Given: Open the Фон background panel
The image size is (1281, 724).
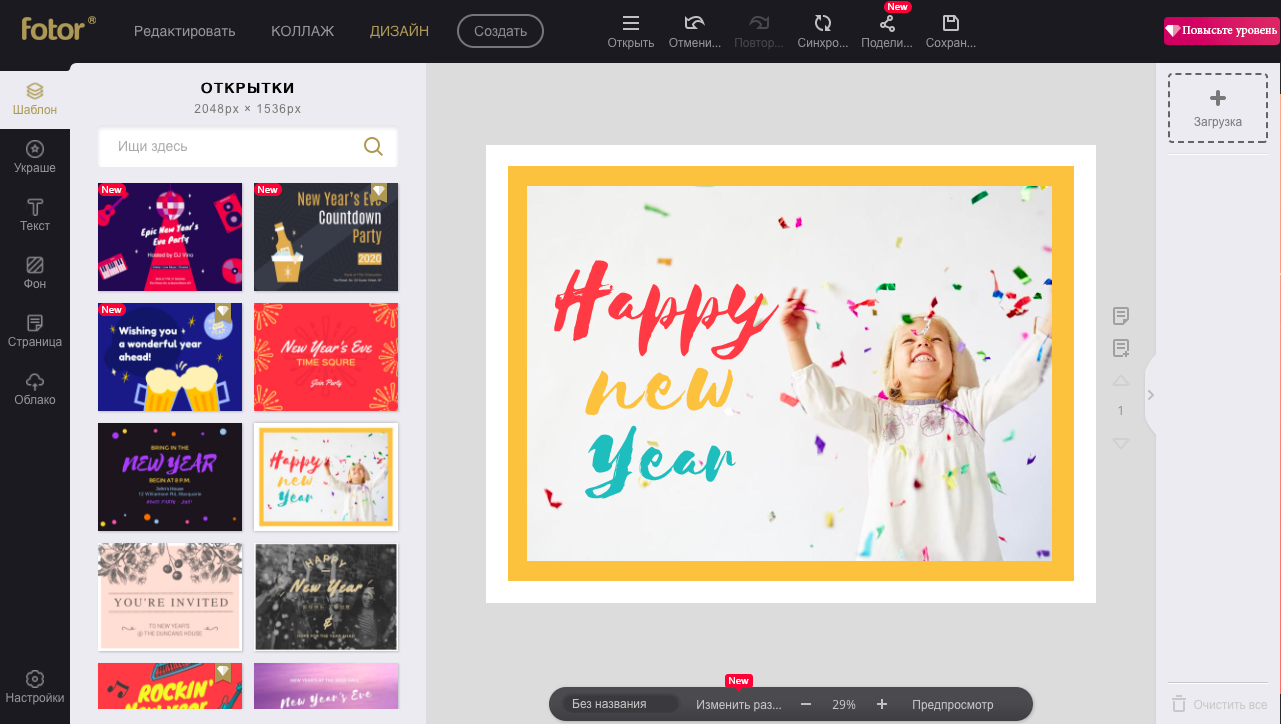Looking at the screenshot, I should [x=35, y=273].
